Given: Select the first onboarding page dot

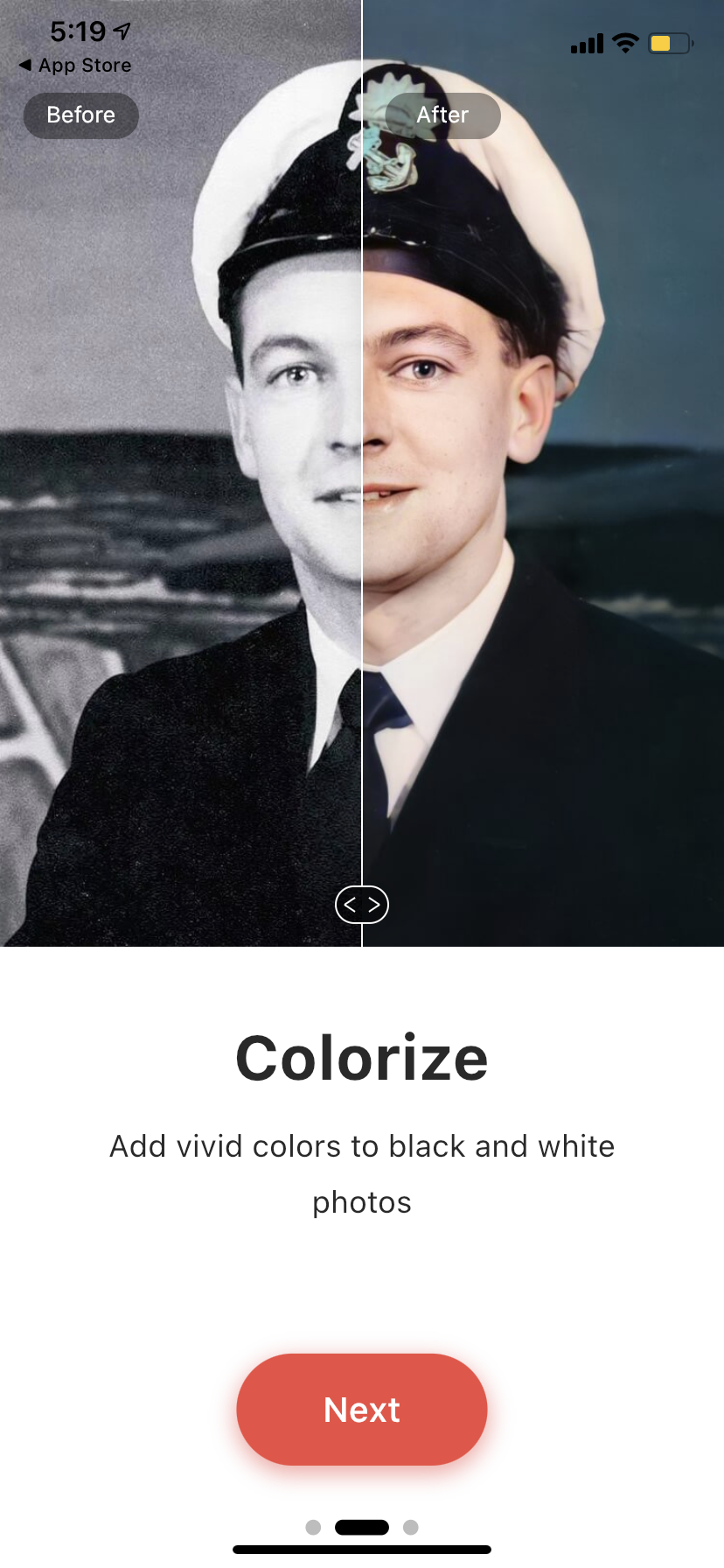Looking at the screenshot, I should pyautogui.click(x=313, y=1527).
